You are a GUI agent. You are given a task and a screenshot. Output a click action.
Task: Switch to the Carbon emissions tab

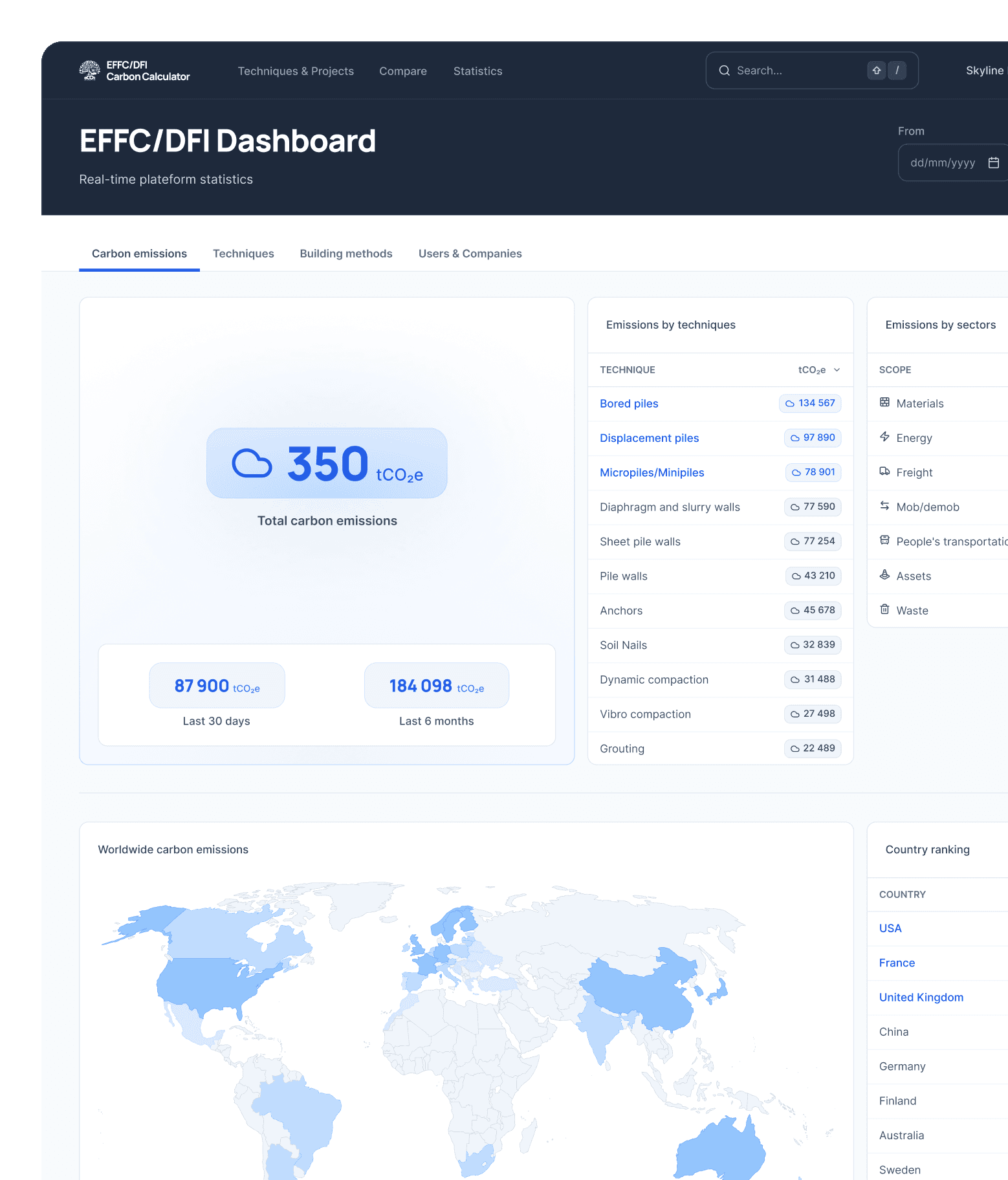139,254
